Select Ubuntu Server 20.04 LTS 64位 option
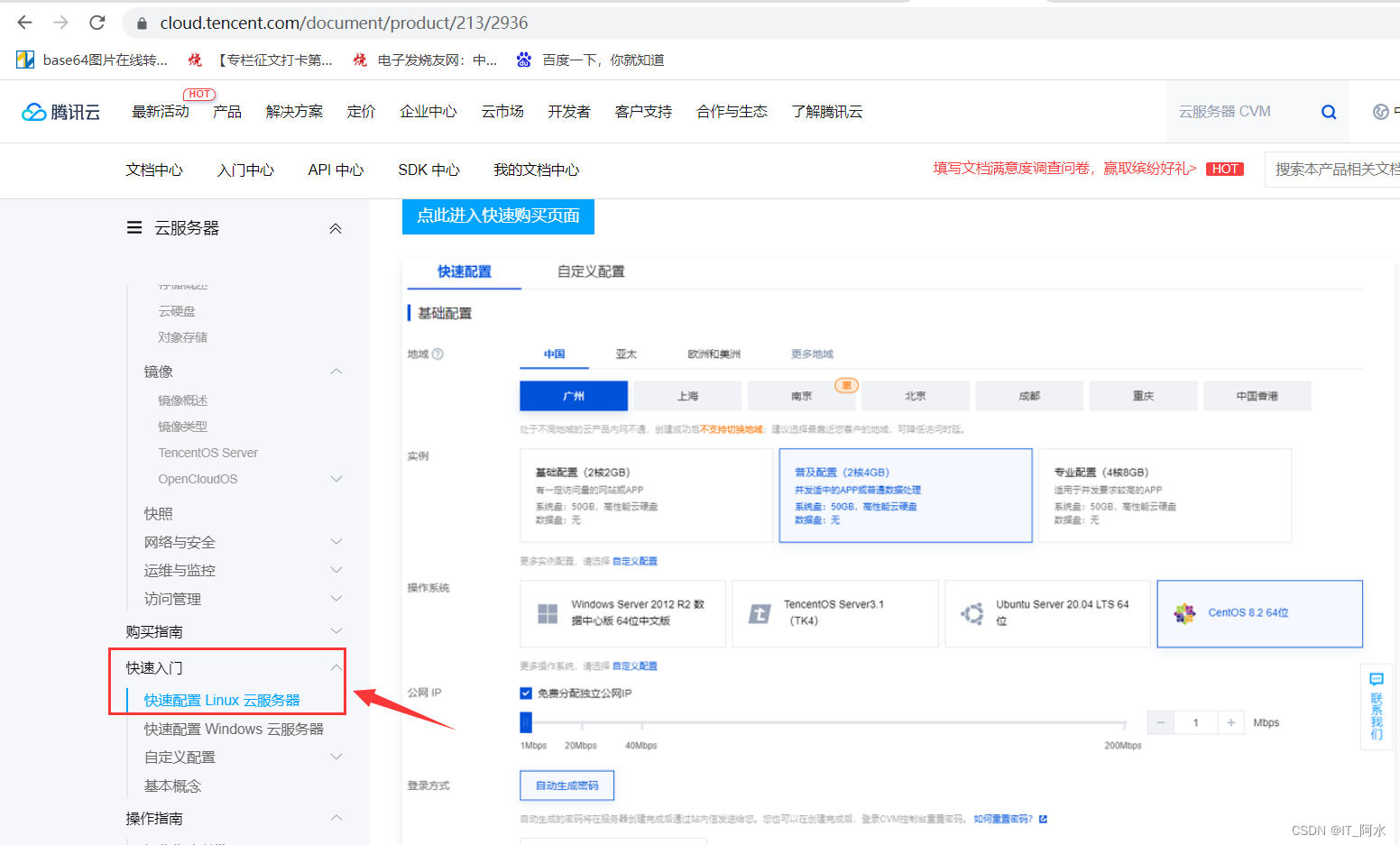This screenshot has width=1400, height=845. (1047, 613)
